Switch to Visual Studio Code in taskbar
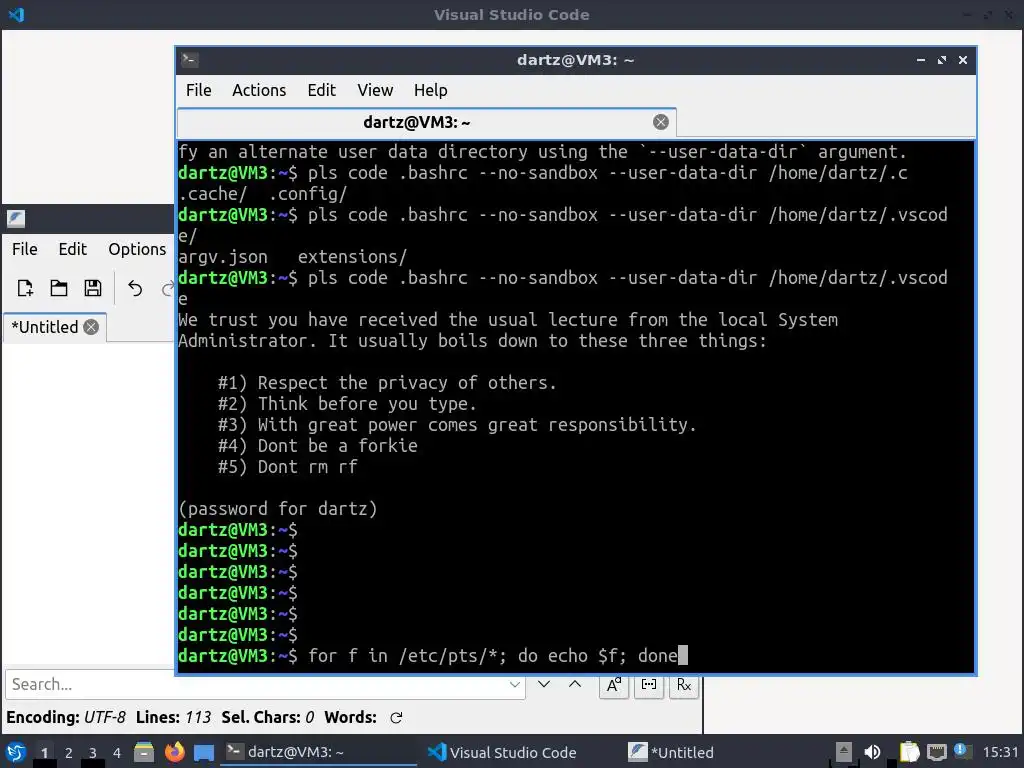1024x768 pixels. (x=503, y=752)
